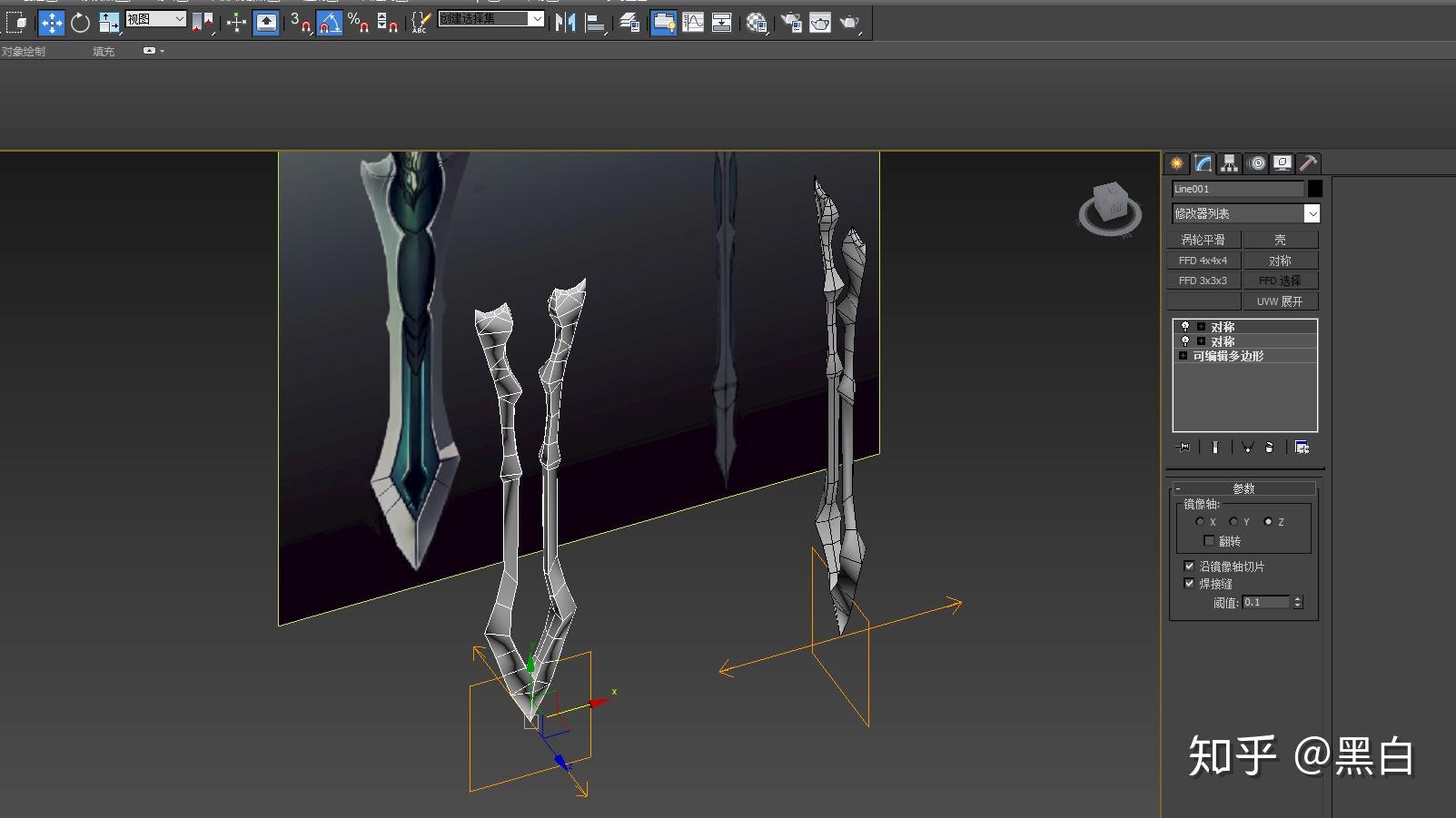Select the Z mirror axis radio button
The height and width of the screenshot is (818, 1456).
click(1268, 522)
